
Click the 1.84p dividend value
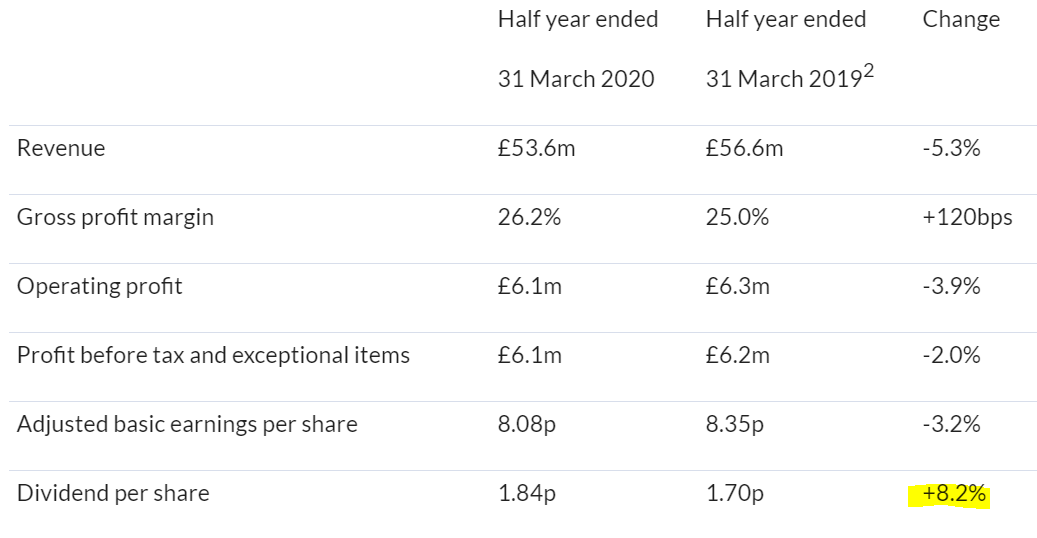pyautogui.click(x=526, y=494)
